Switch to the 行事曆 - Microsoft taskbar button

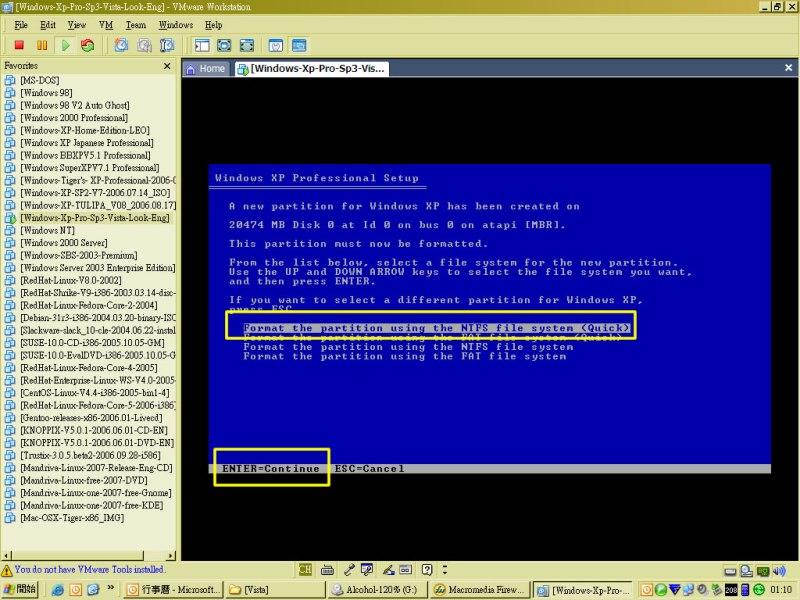point(173,590)
